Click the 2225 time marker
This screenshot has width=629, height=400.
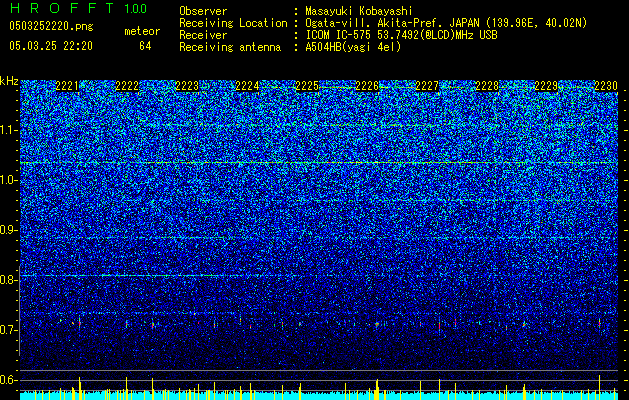(x=307, y=86)
